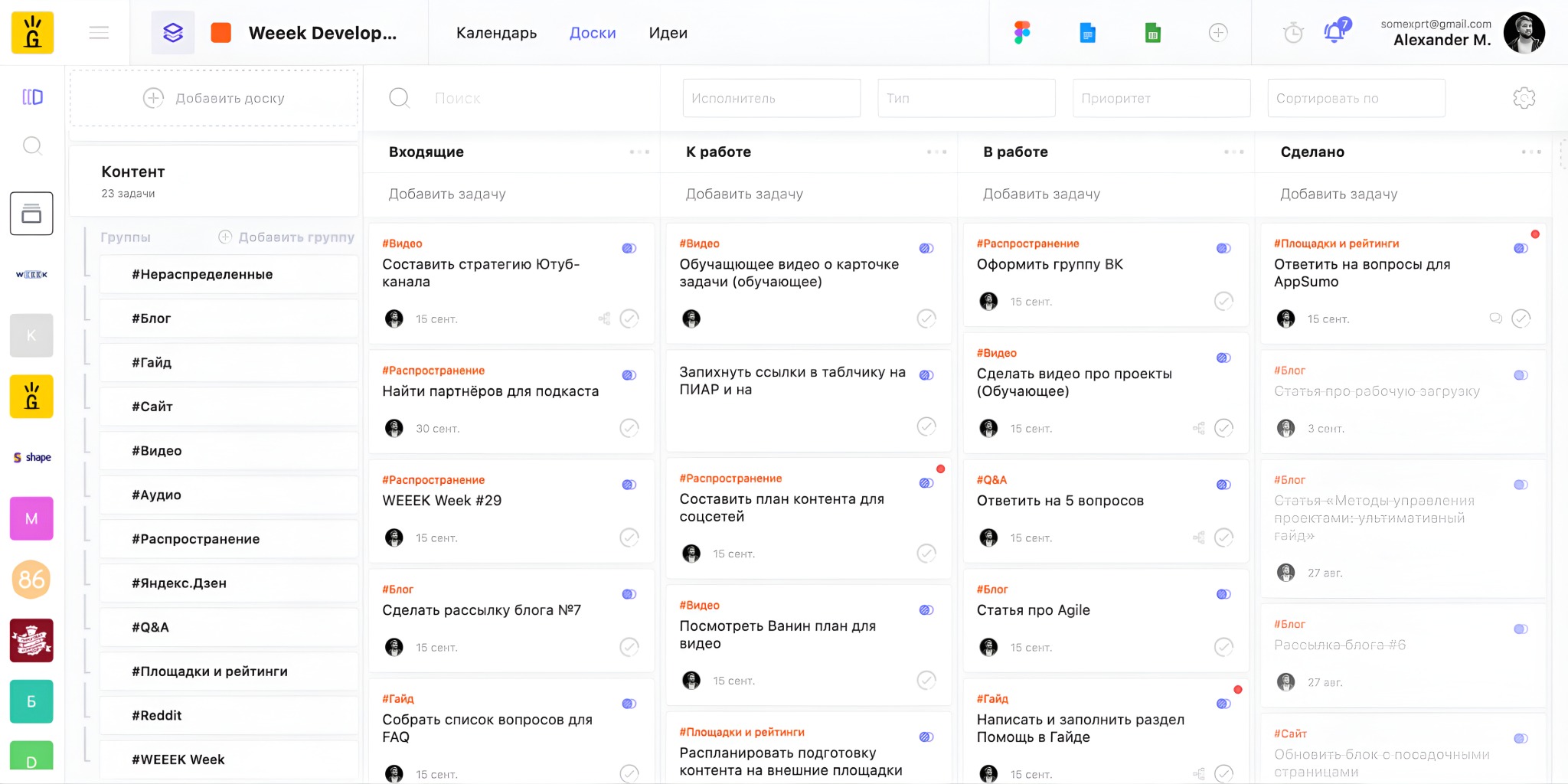This screenshot has height=784, width=1568.
Task: Click the orange project color square
Action: point(221,33)
